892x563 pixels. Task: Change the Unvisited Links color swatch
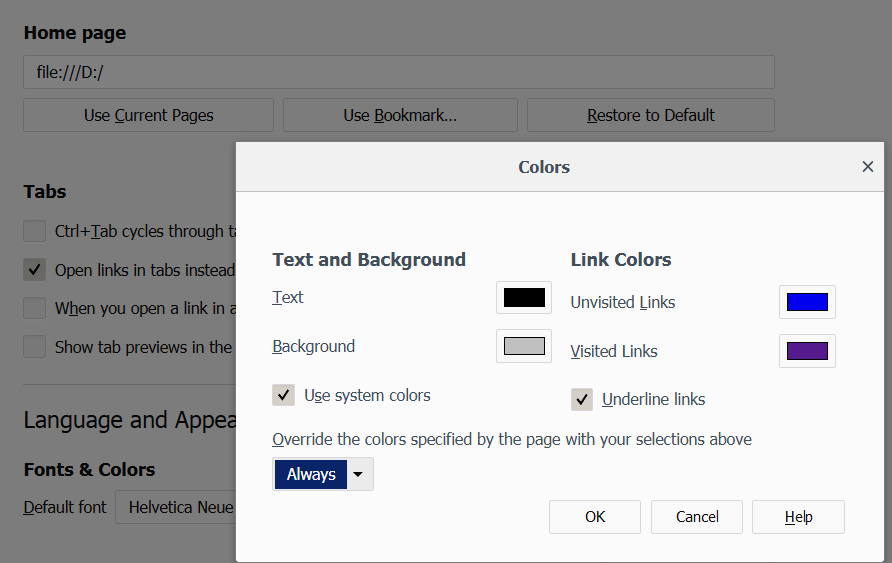pyautogui.click(x=807, y=302)
